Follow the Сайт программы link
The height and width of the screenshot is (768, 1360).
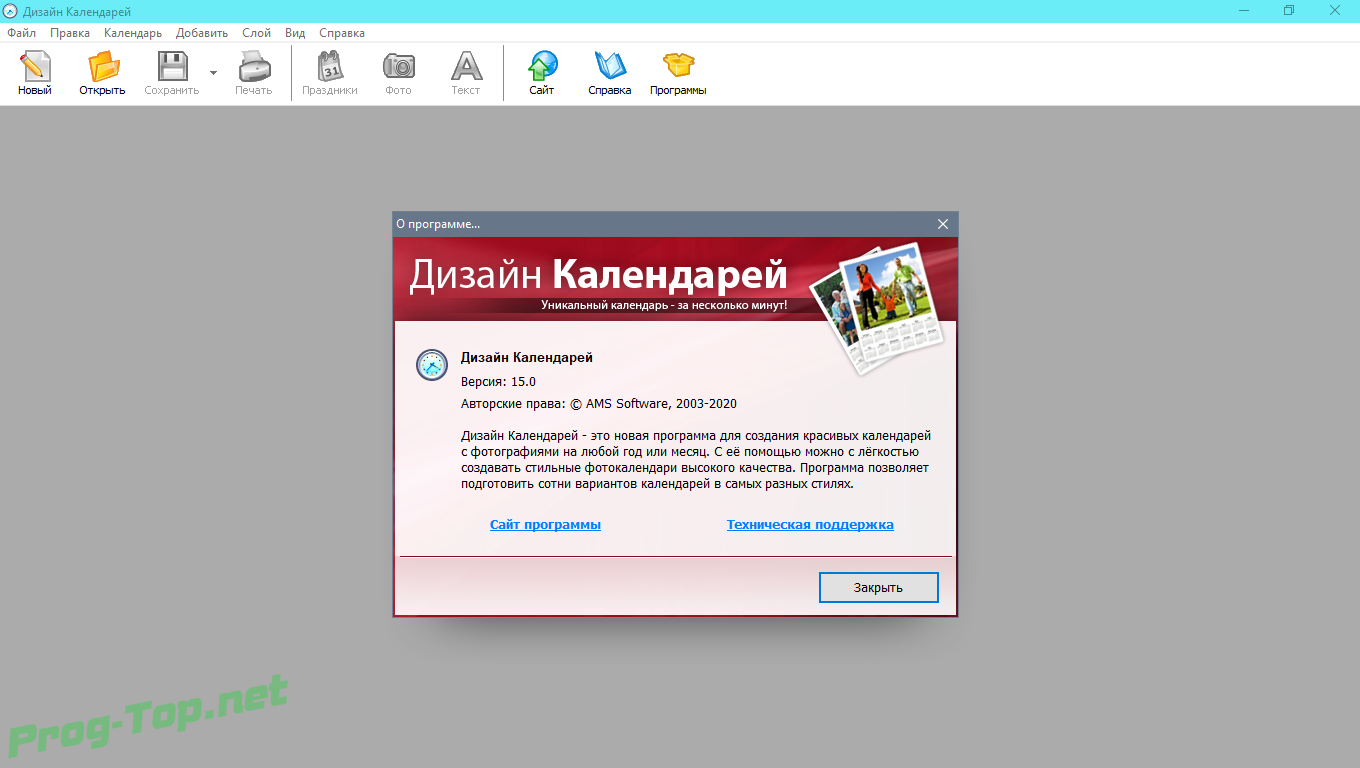pos(545,524)
